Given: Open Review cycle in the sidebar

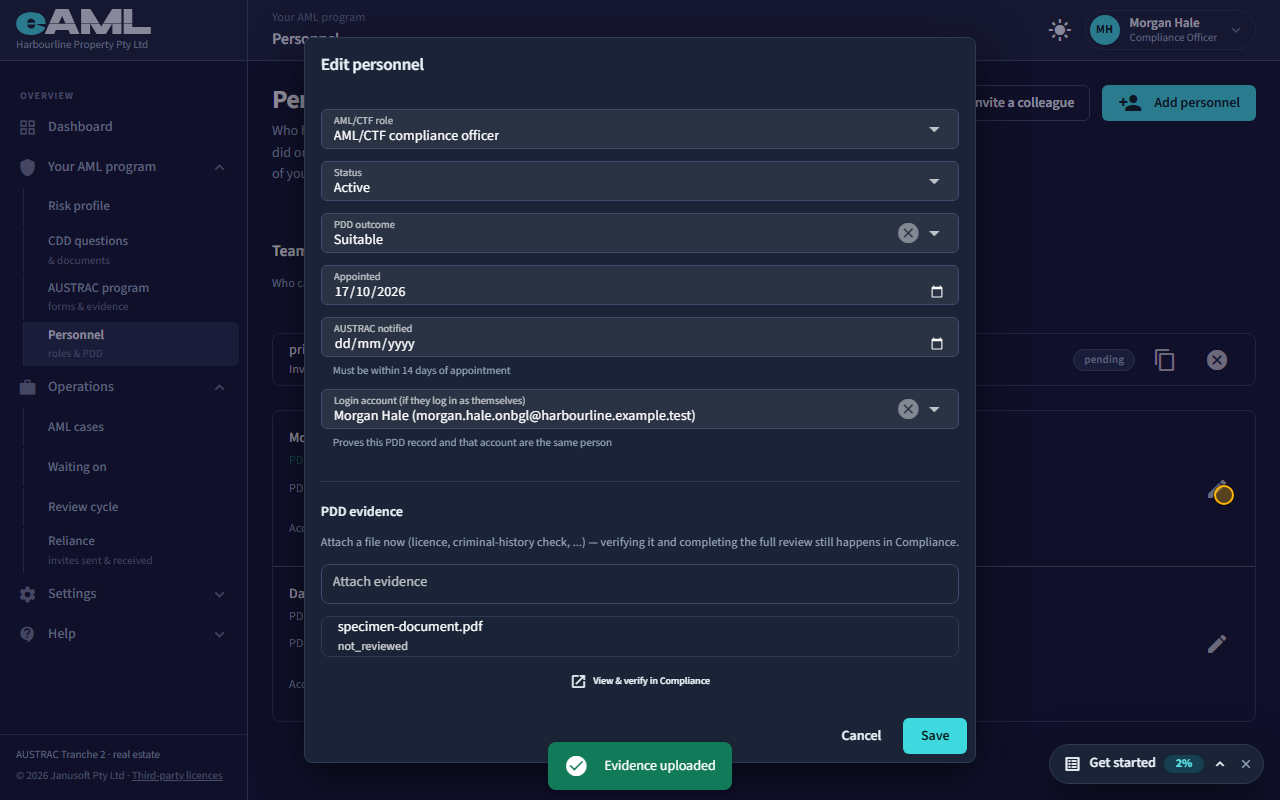Looking at the screenshot, I should click(131, 507).
